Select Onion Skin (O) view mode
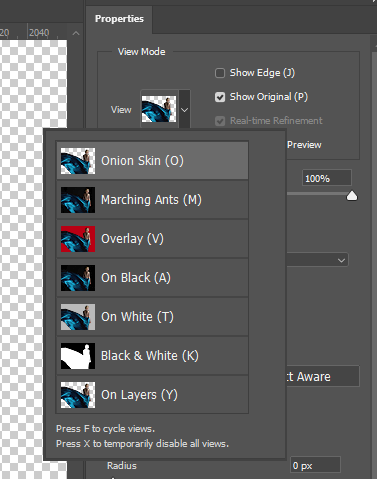 pyautogui.click(x=152, y=161)
